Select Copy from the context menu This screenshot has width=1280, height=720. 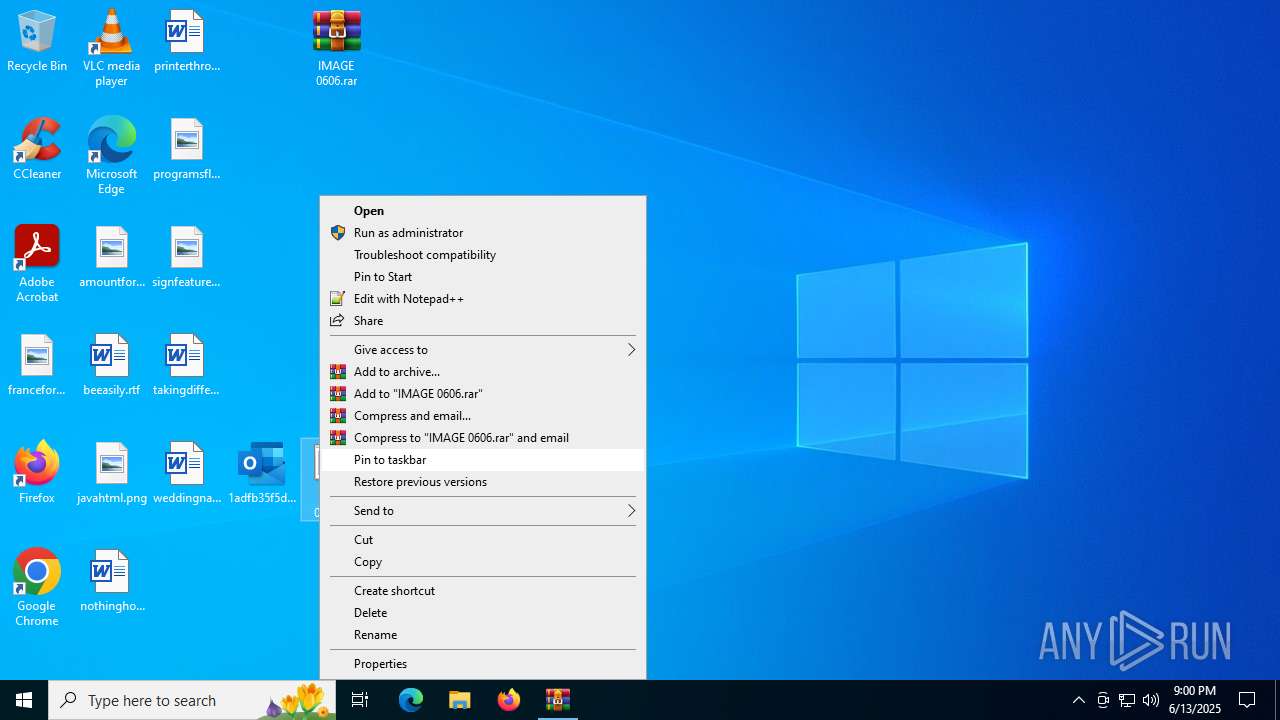pos(483,562)
